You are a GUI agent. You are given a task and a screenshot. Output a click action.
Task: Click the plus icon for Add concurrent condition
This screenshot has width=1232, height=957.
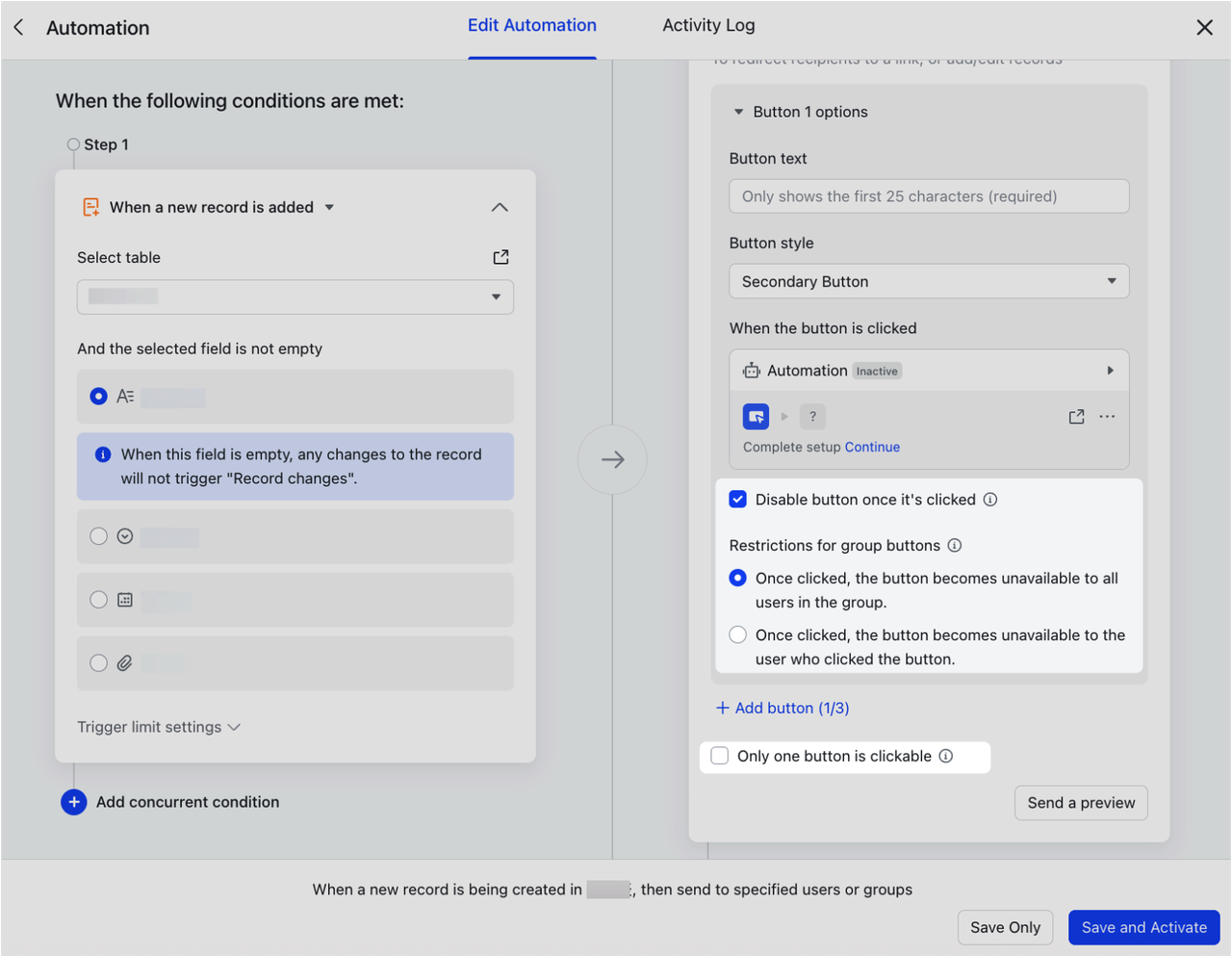pyautogui.click(x=74, y=802)
